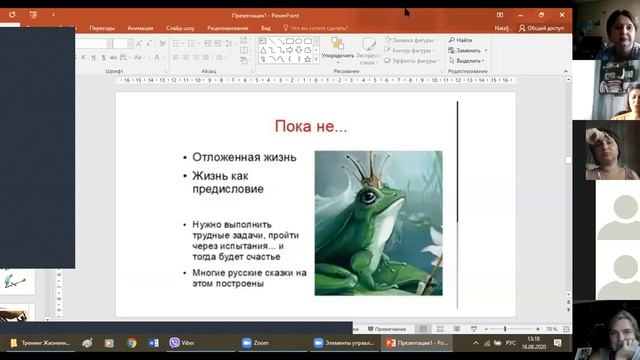The height and width of the screenshot is (360, 640).
Task: Center the paragraph text
Action: (186, 58)
